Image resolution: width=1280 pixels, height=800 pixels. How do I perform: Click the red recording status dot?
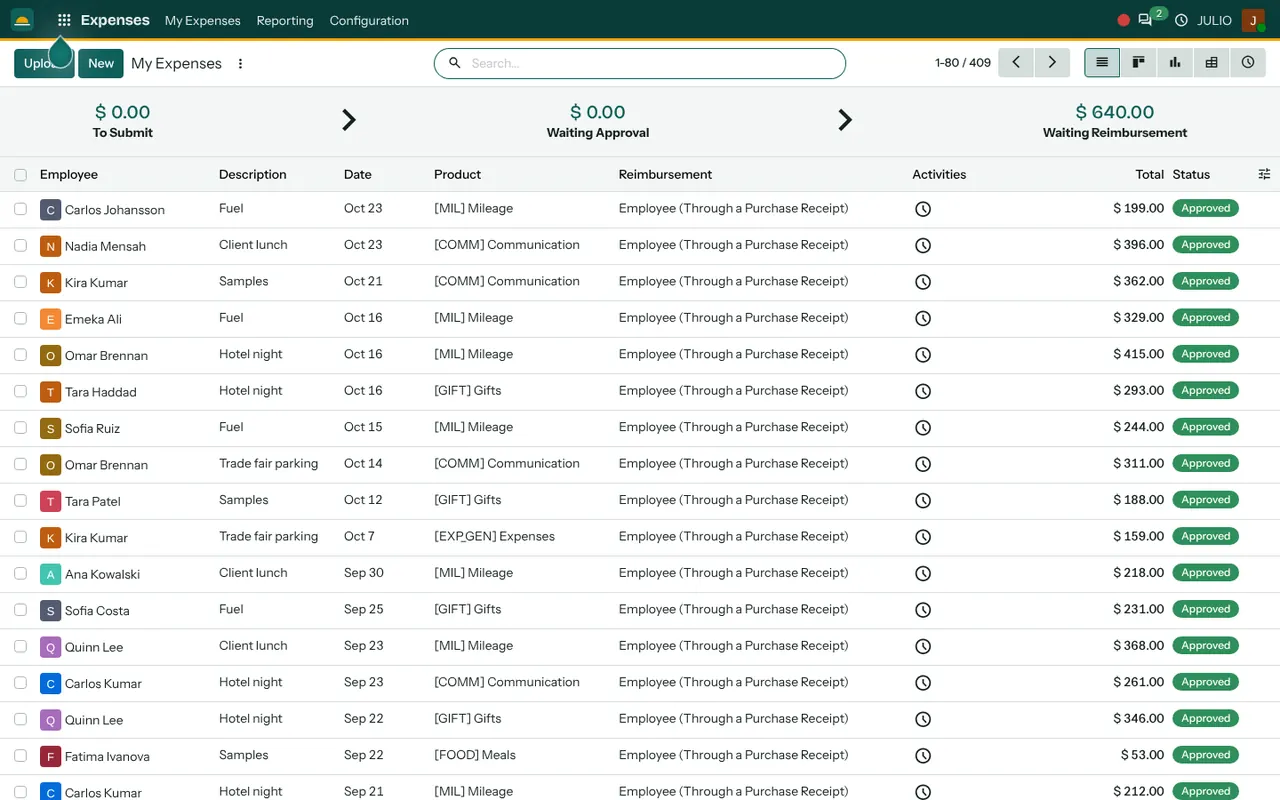pyautogui.click(x=1123, y=20)
